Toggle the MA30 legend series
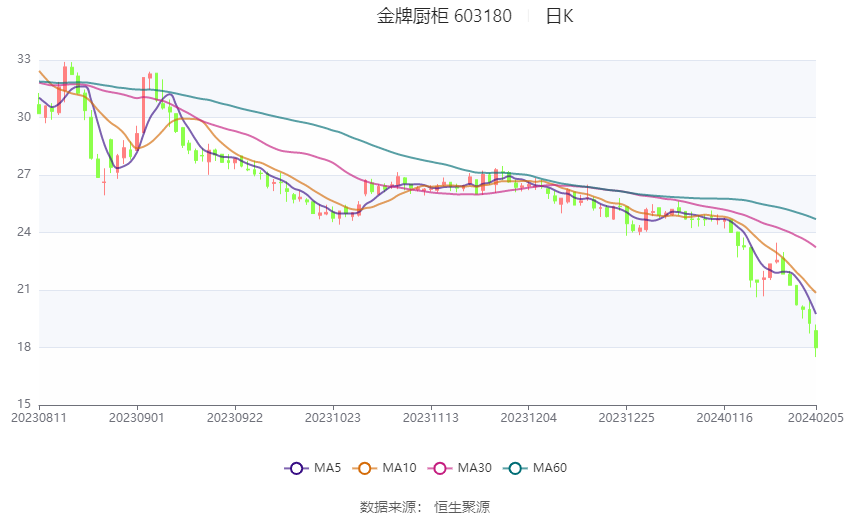 coord(460,468)
